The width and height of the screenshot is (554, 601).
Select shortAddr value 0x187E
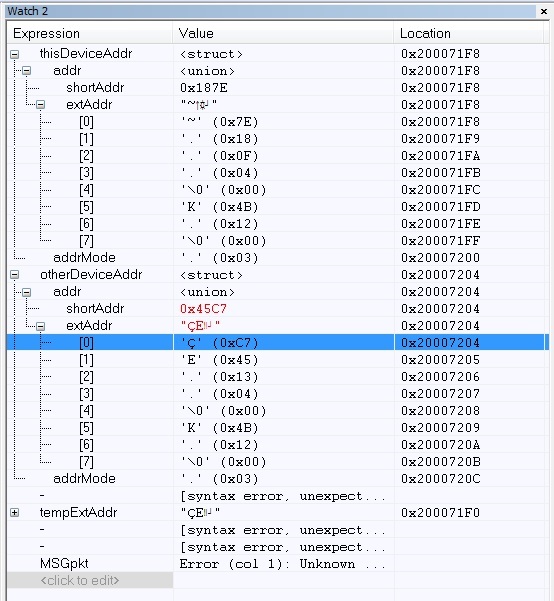204,88
